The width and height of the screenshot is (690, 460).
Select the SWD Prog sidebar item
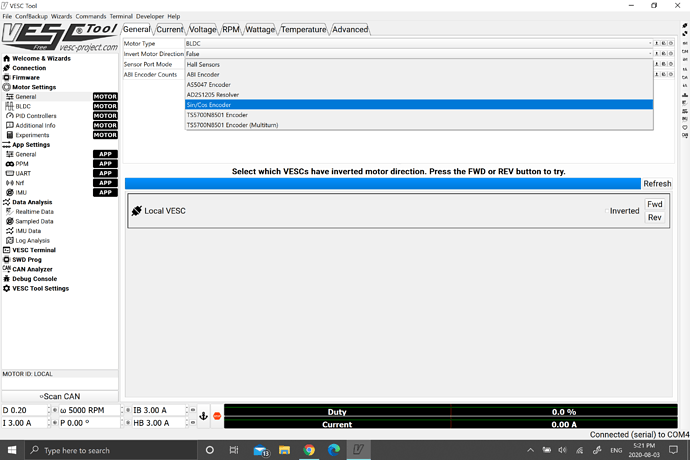pos(27,259)
